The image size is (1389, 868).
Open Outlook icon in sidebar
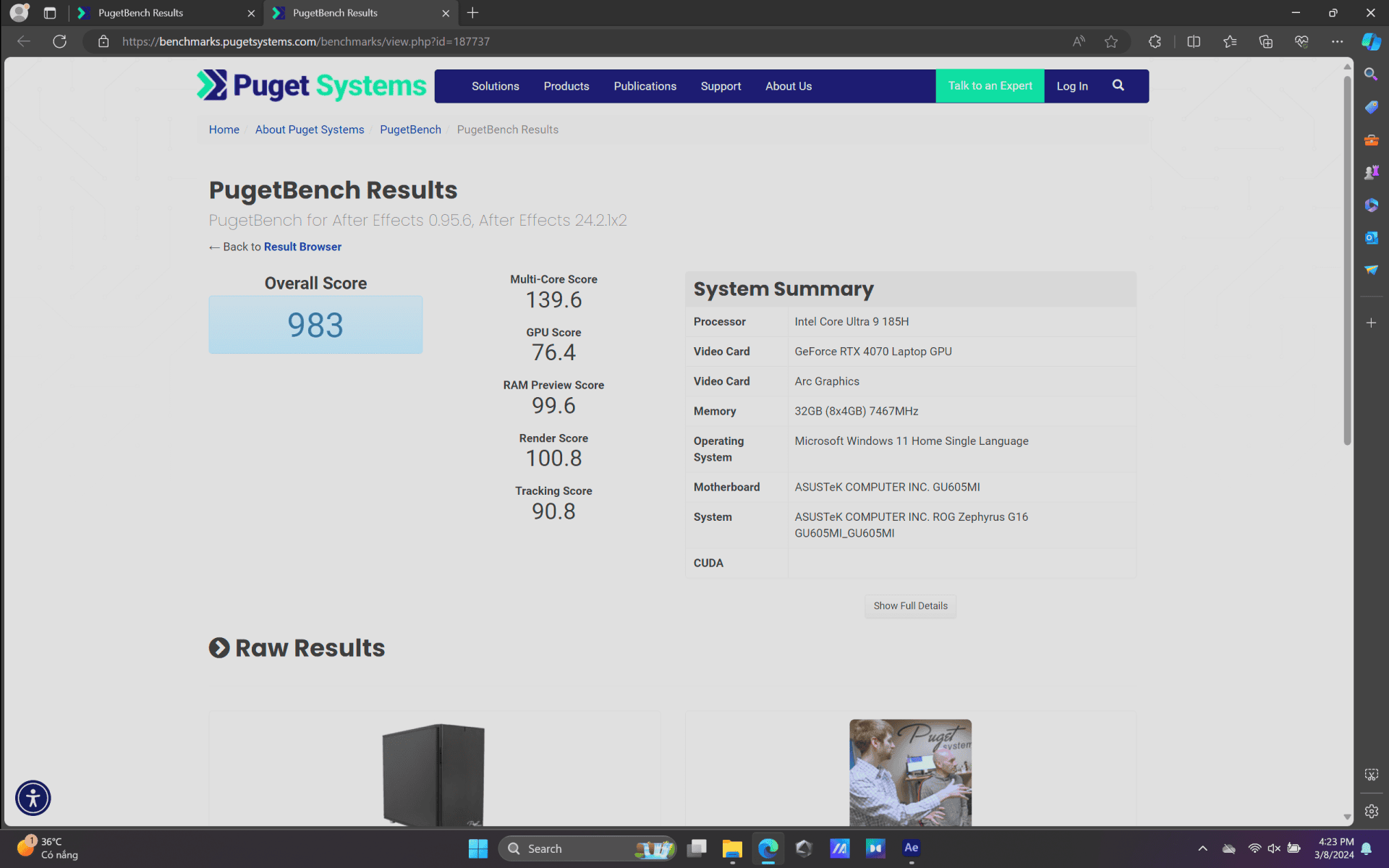[1371, 237]
